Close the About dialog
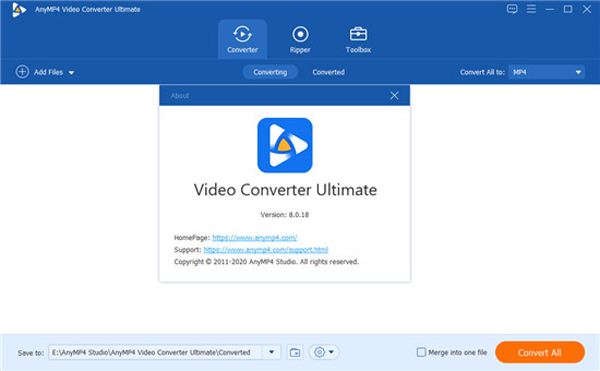The height and width of the screenshot is (371, 600). click(394, 95)
